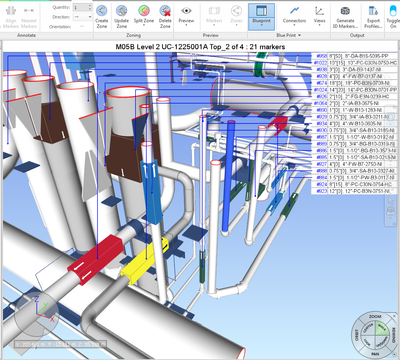The image size is (400, 360).
Task: Click the Output group label
Action: click(x=357, y=35)
